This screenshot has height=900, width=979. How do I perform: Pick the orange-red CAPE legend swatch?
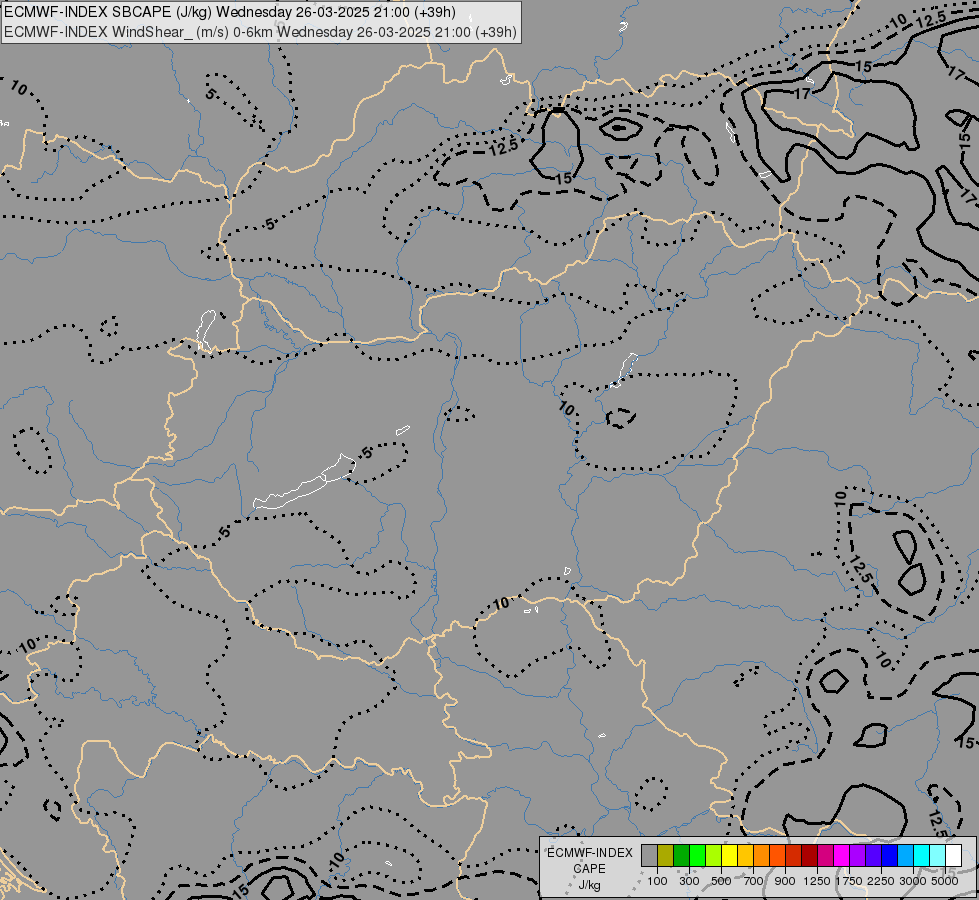777,856
